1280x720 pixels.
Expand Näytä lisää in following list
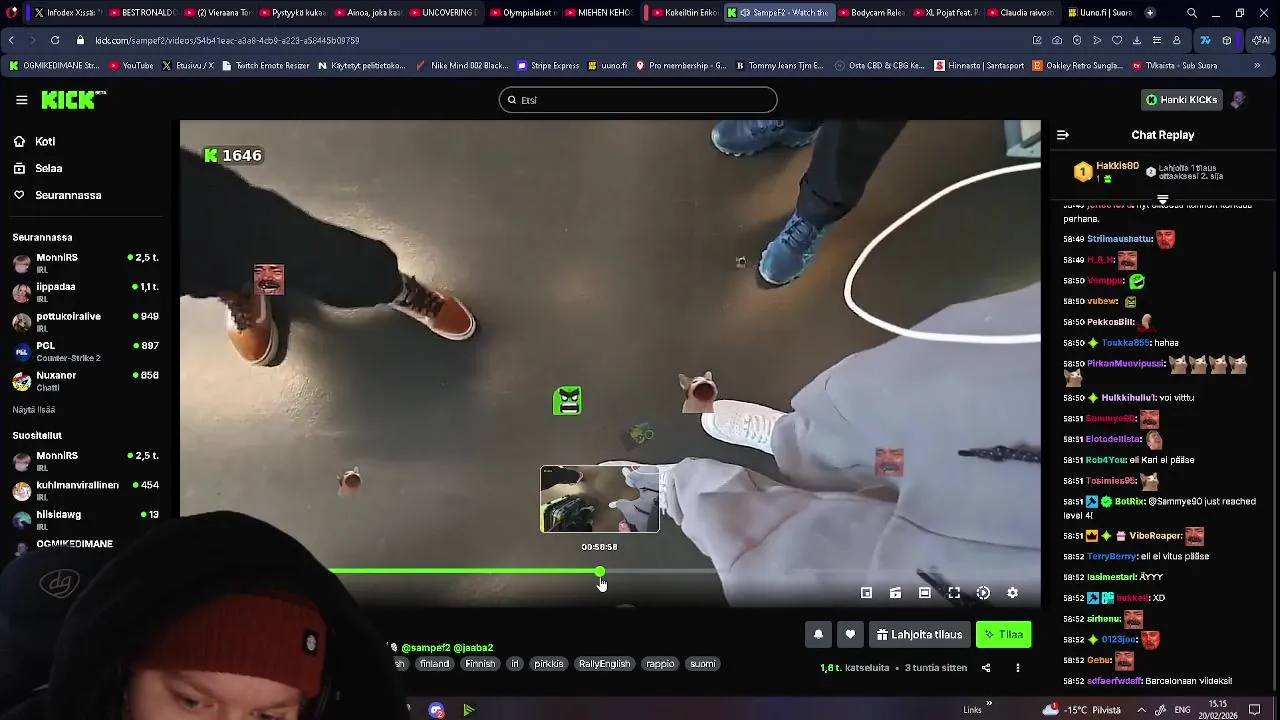click(34, 410)
